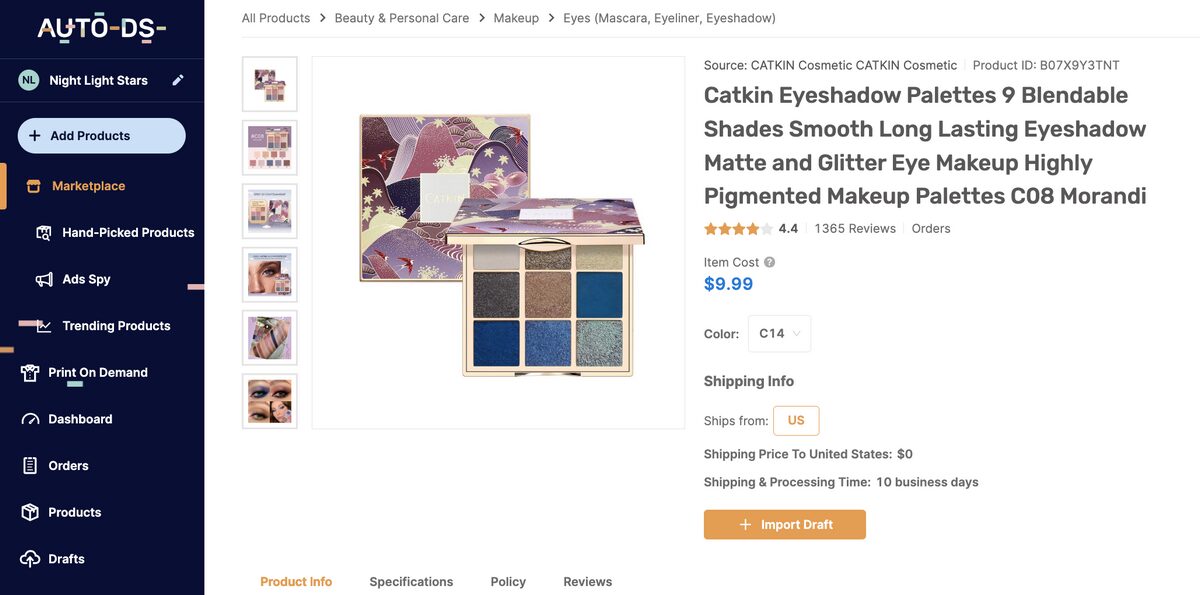Open the Reviews tab
1200x595 pixels.
[587, 581]
